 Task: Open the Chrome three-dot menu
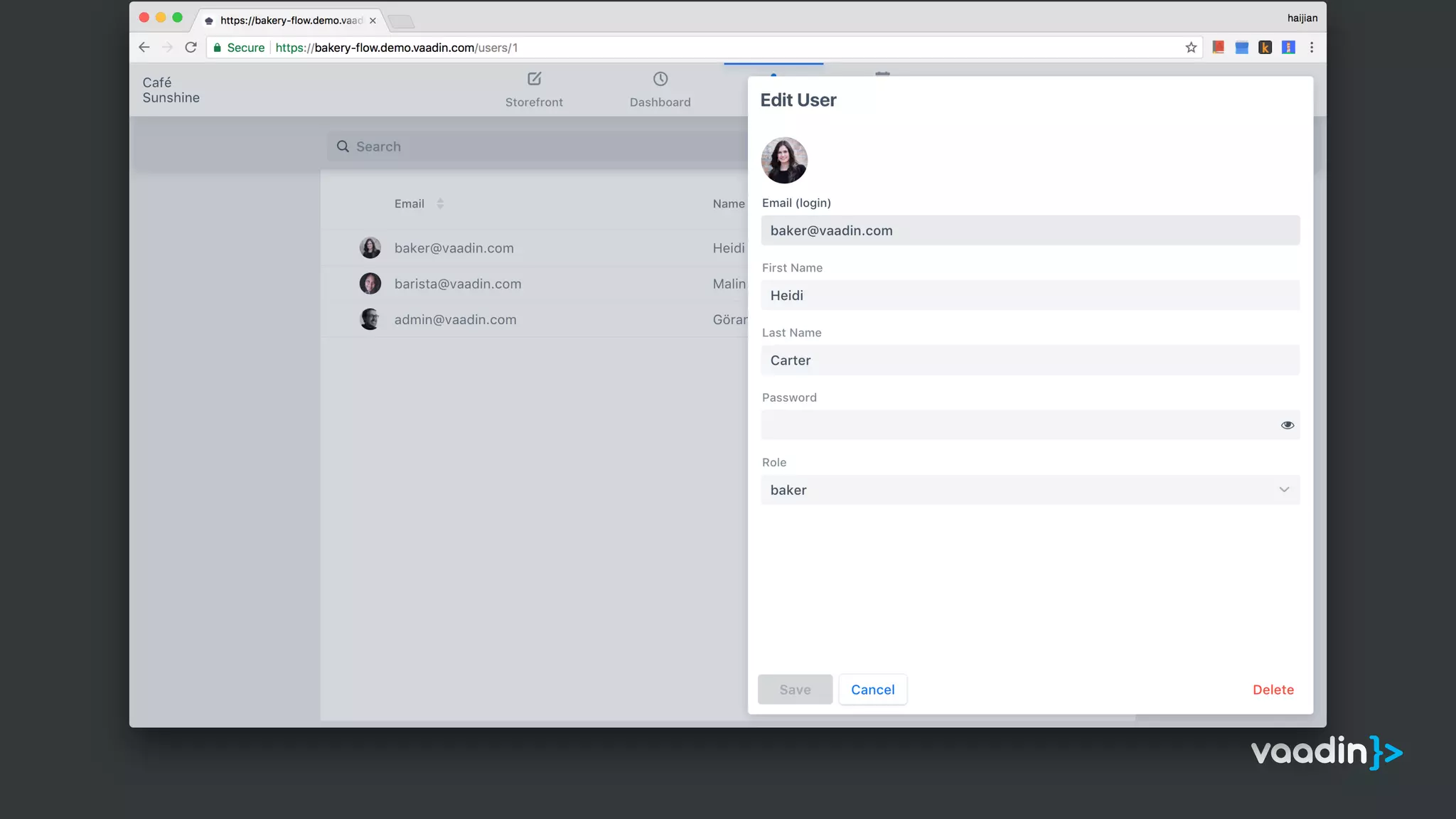[1312, 48]
